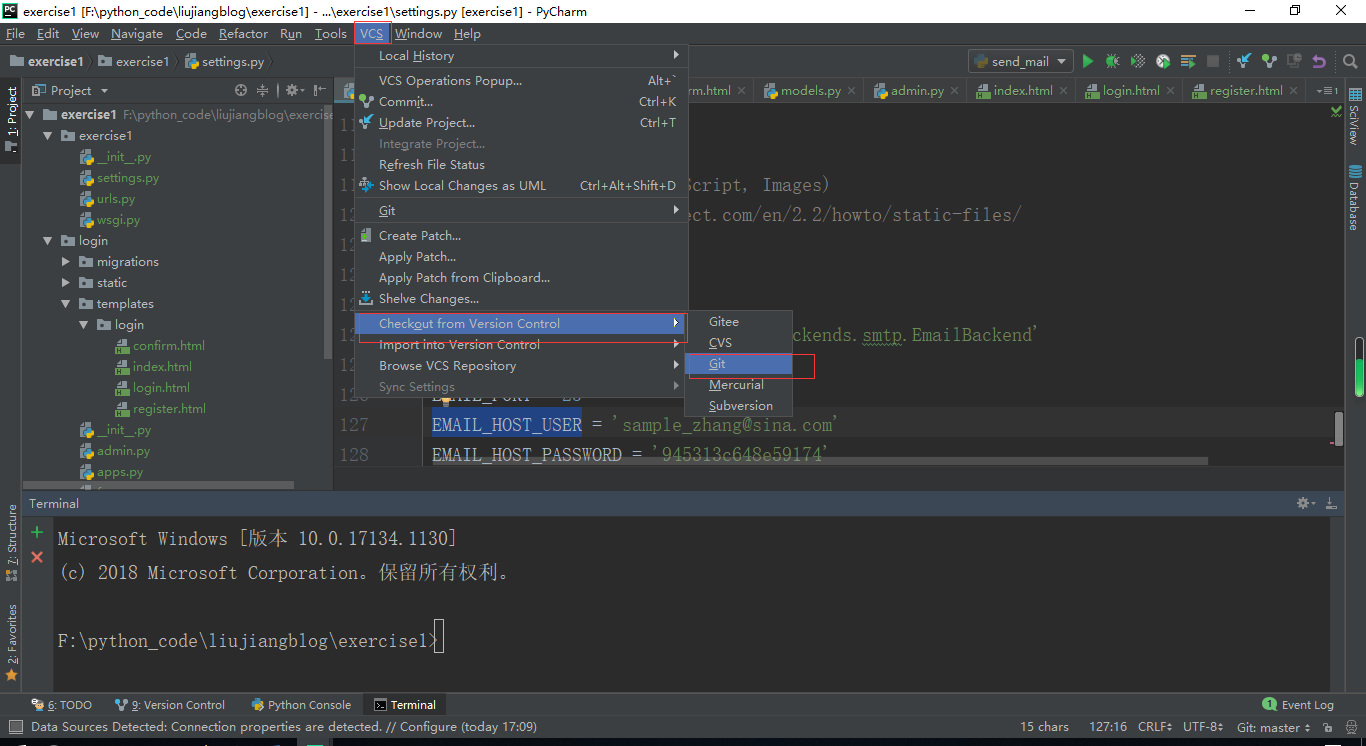
Task: Click the settings.py breadcrumb
Action: pyautogui.click(x=224, y=61)
